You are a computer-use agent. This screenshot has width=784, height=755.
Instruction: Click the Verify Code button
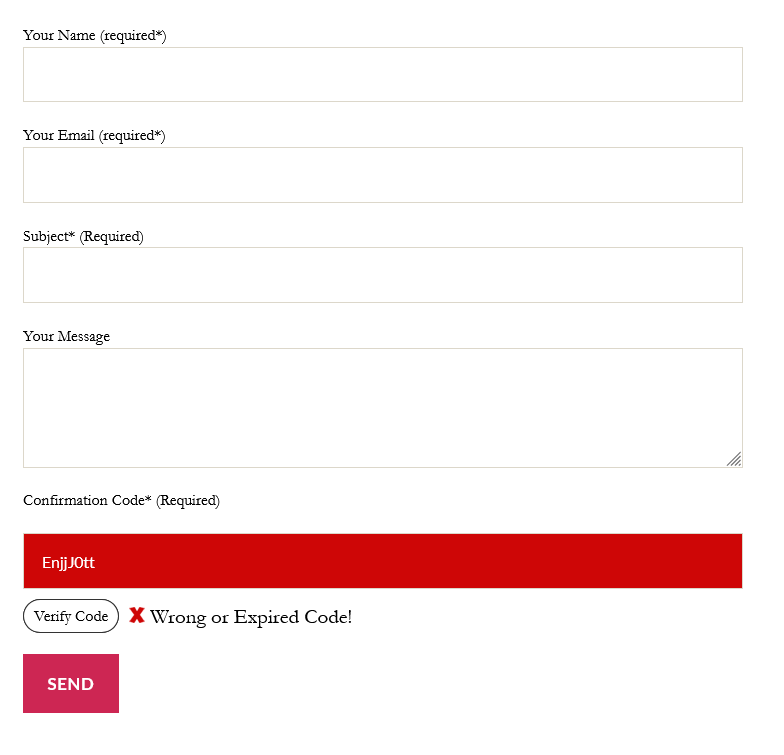71,616
